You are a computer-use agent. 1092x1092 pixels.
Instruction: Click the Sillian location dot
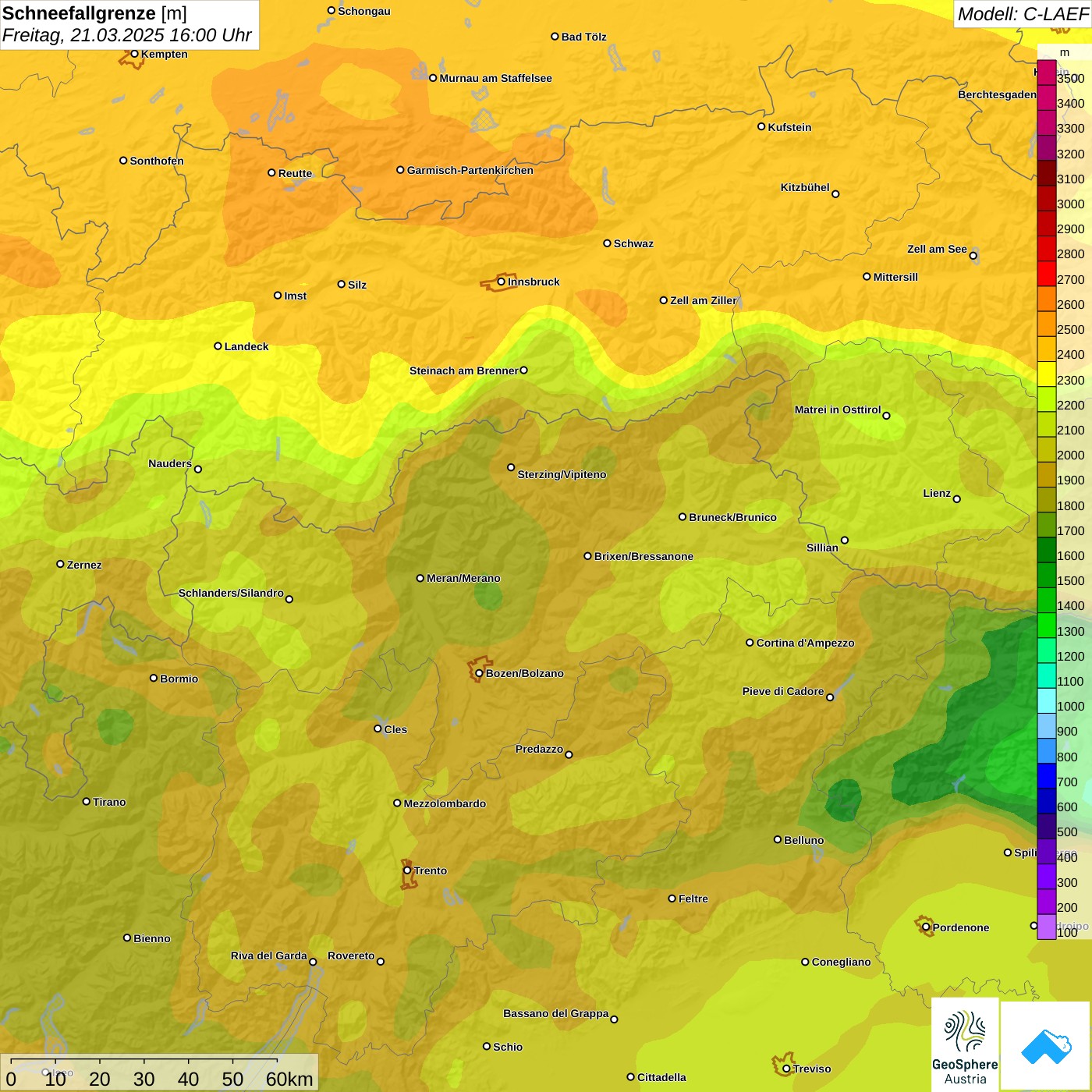pyautogui.click(x=845, y=540)
